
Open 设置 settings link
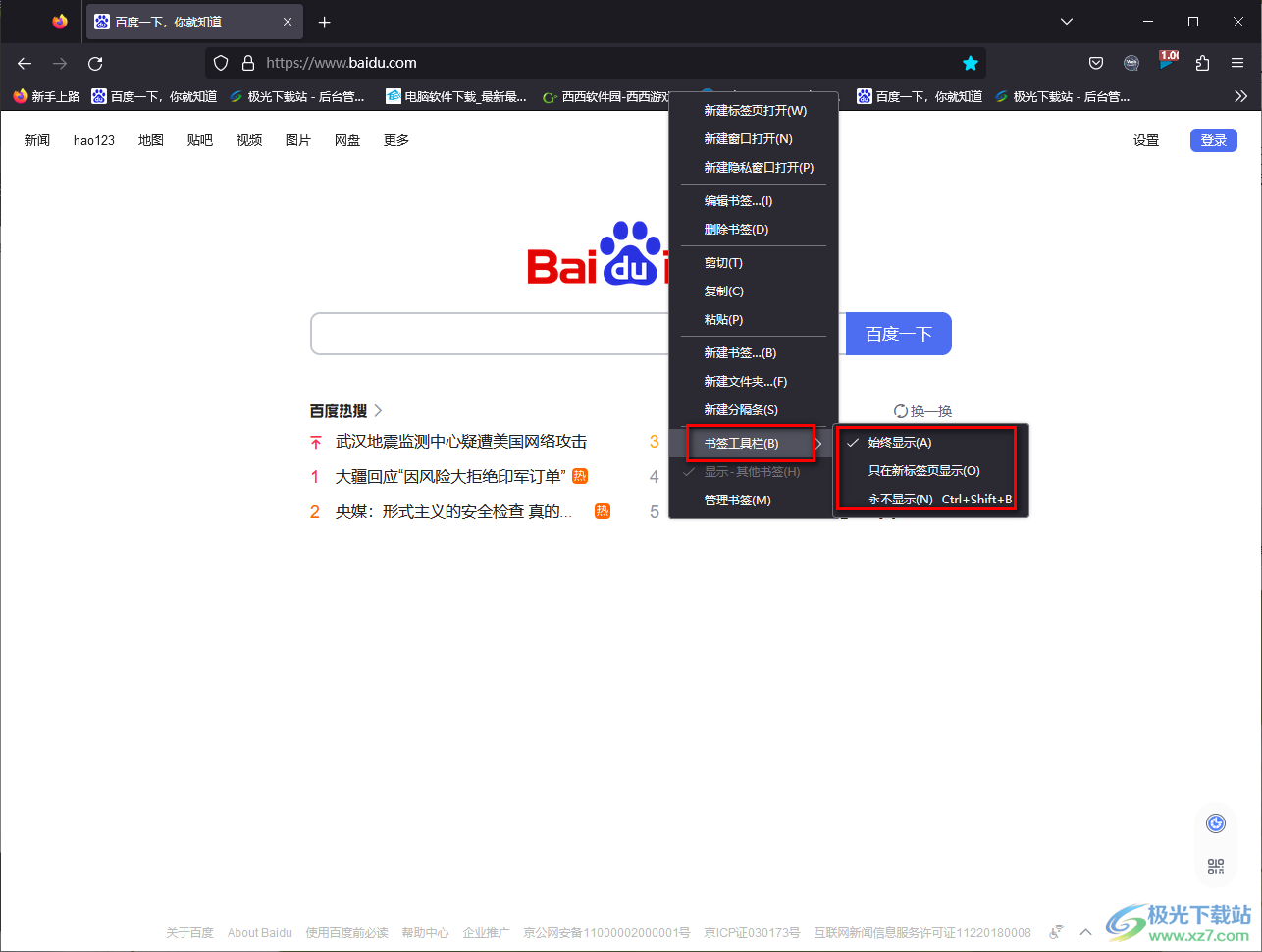(1146, 140)
